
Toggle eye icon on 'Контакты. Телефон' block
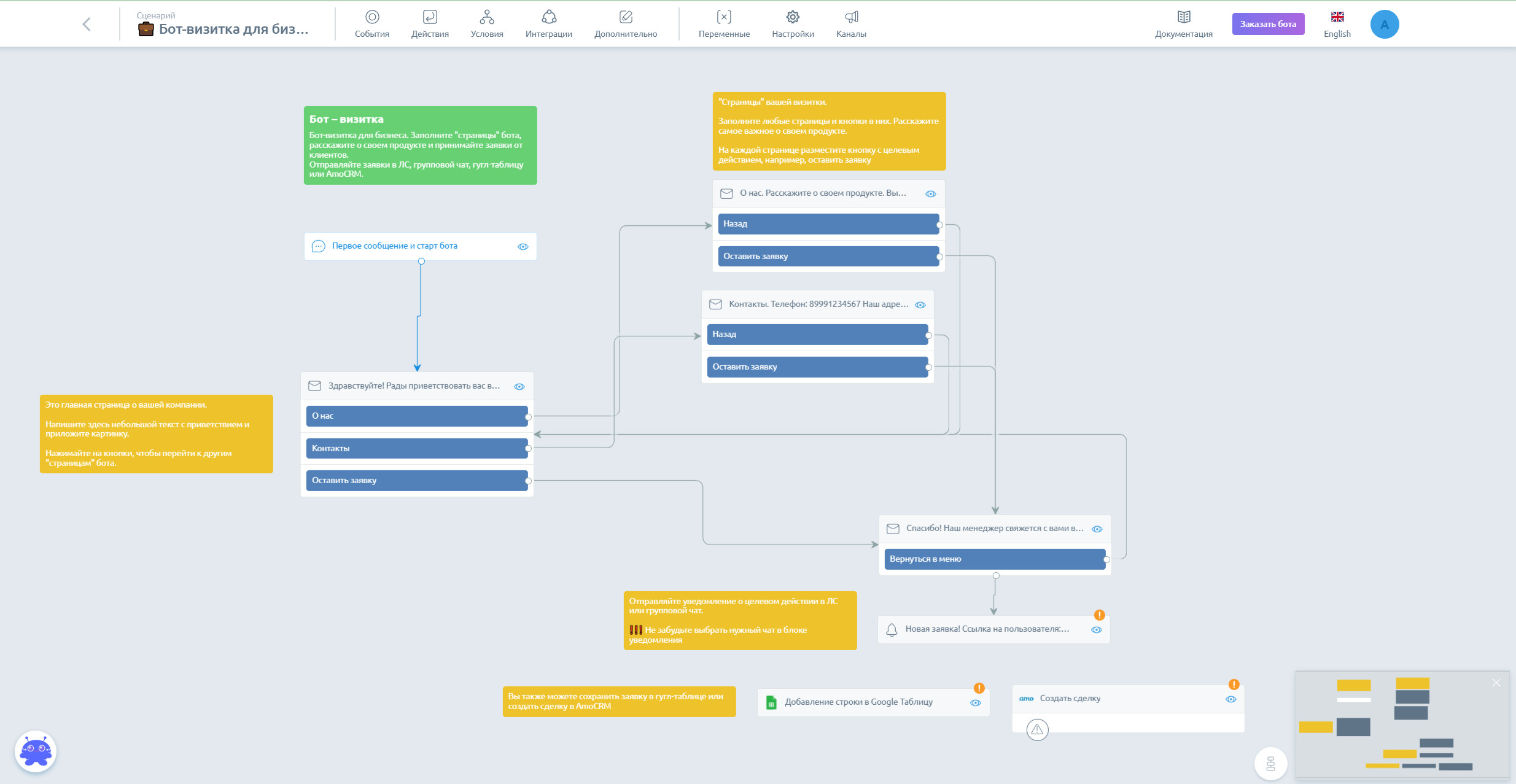click(x=920, y=305)
